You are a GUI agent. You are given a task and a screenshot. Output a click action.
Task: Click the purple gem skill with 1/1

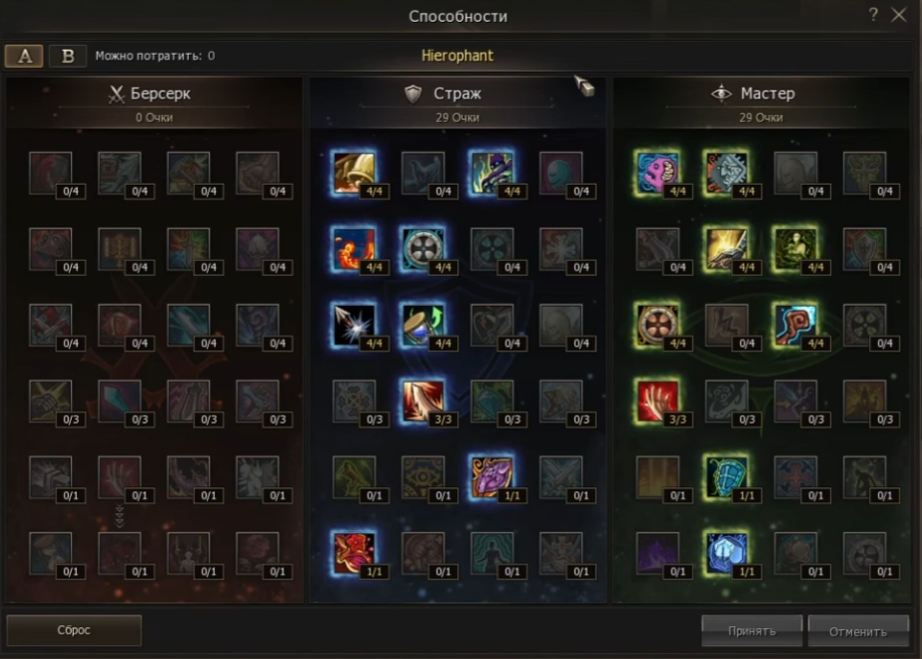tap(492, 477)
